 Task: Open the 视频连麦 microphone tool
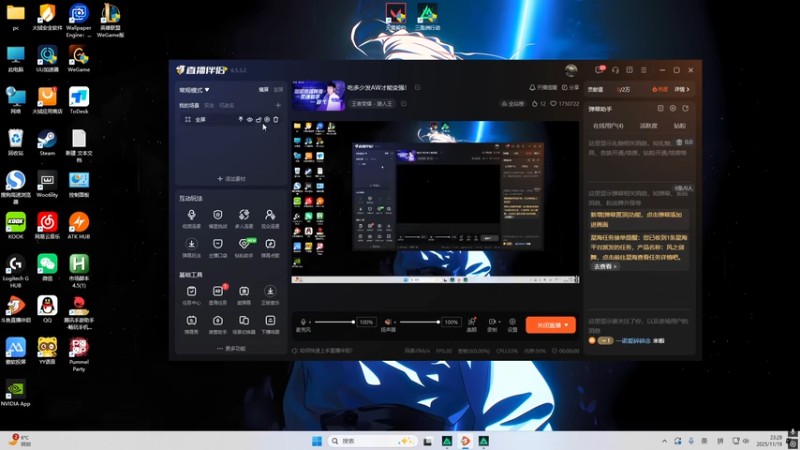tap(191, 215)
